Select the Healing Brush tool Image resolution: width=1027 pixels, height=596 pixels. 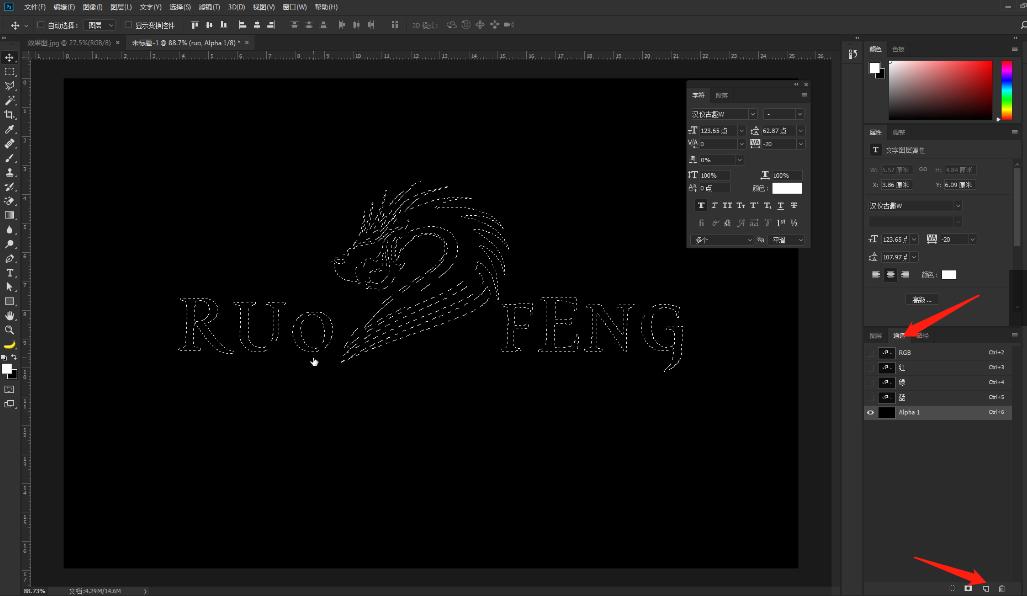pyautogui.click(x=9, y=144)
